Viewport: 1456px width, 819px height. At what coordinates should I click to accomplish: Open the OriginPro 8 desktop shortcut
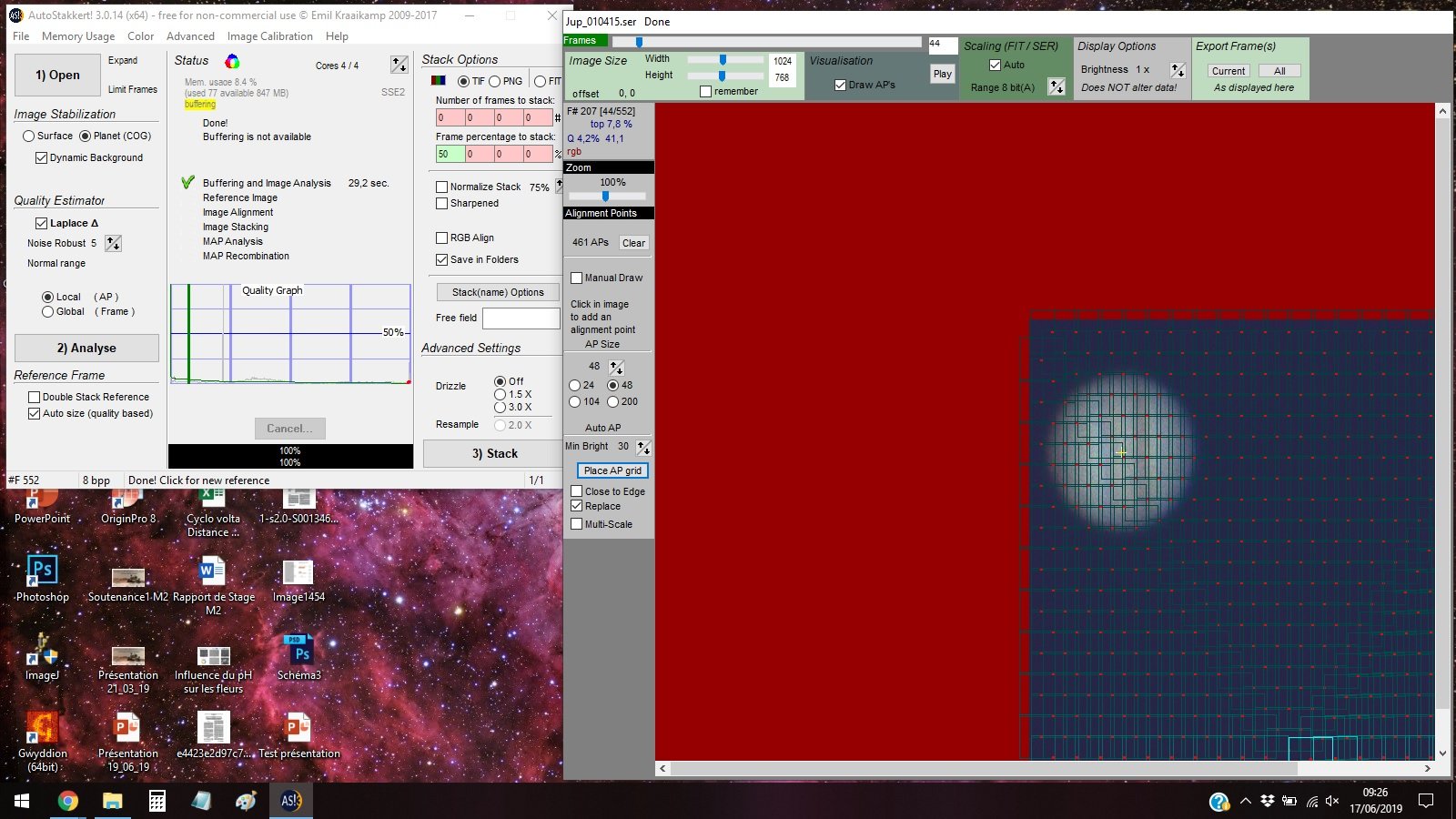click(128, 506)
